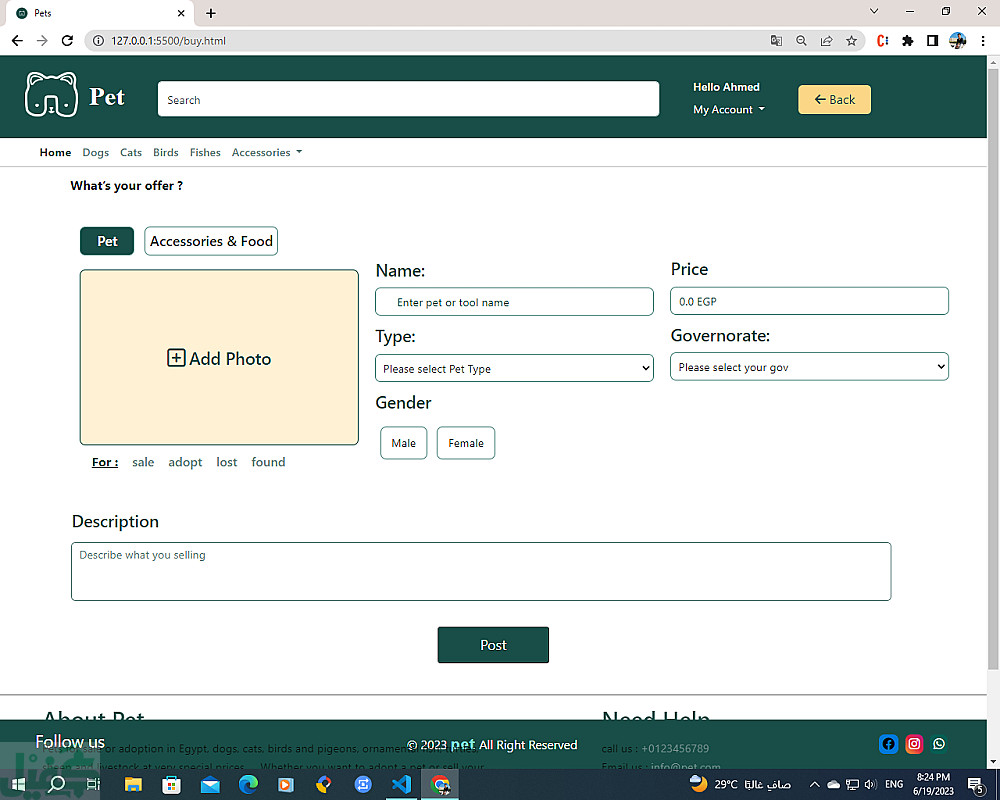The height and width of the screenshot is (800, 1000).
Task: Open the browser side panel icon
Action: [x=932, y=41]
